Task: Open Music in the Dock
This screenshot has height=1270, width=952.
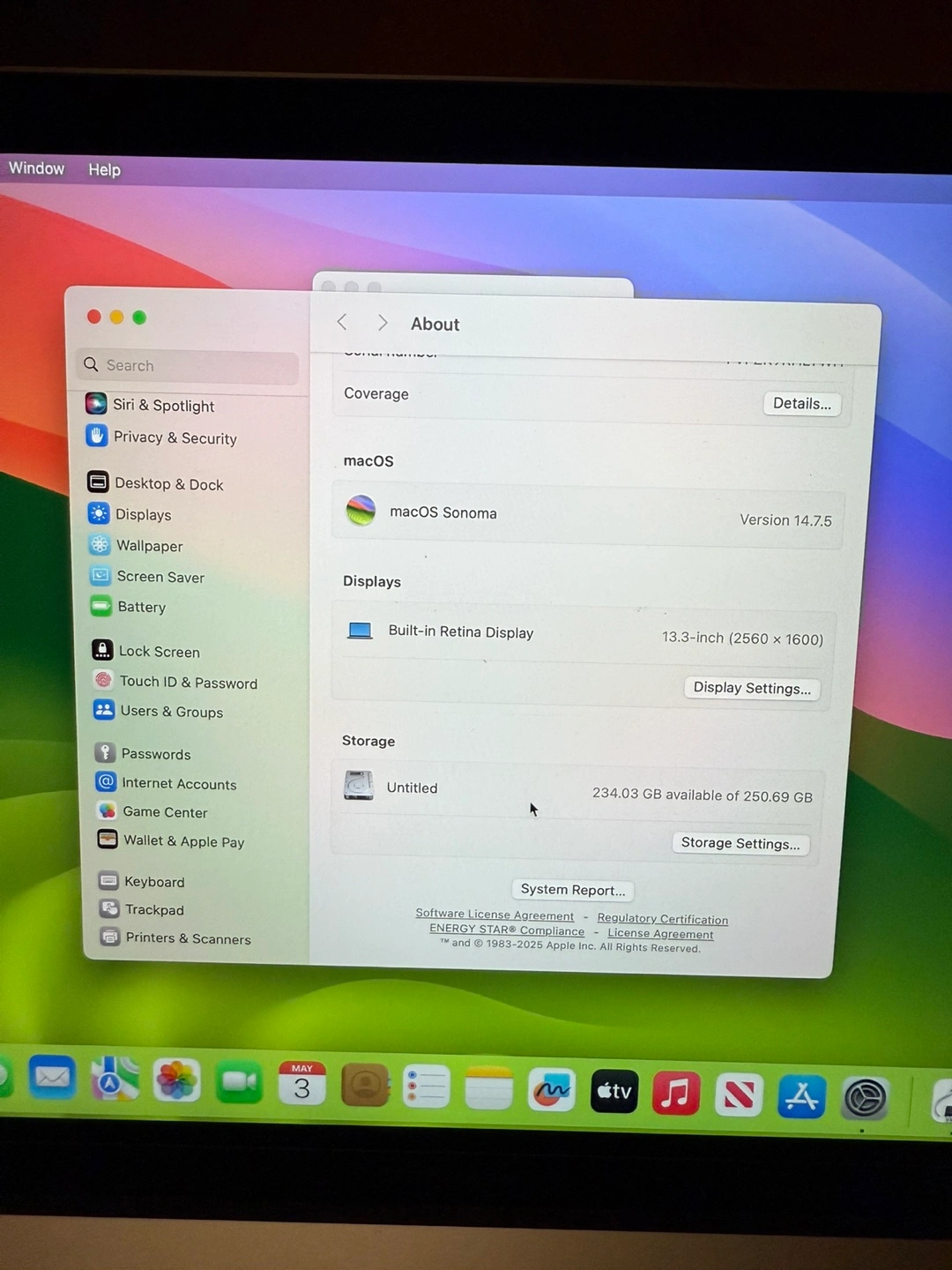Action: click(676, 1094)
